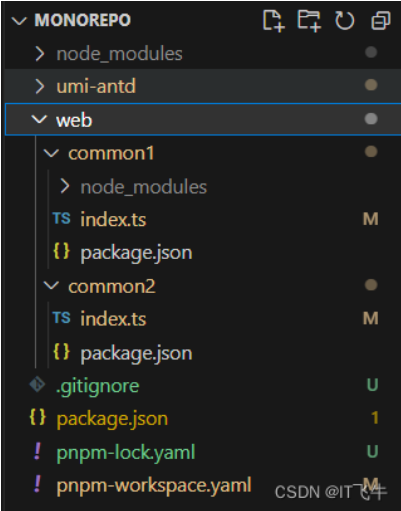Refresh the Explorer with the refresh icon
This screenshot has width=401, height=511.
point(344,21)
